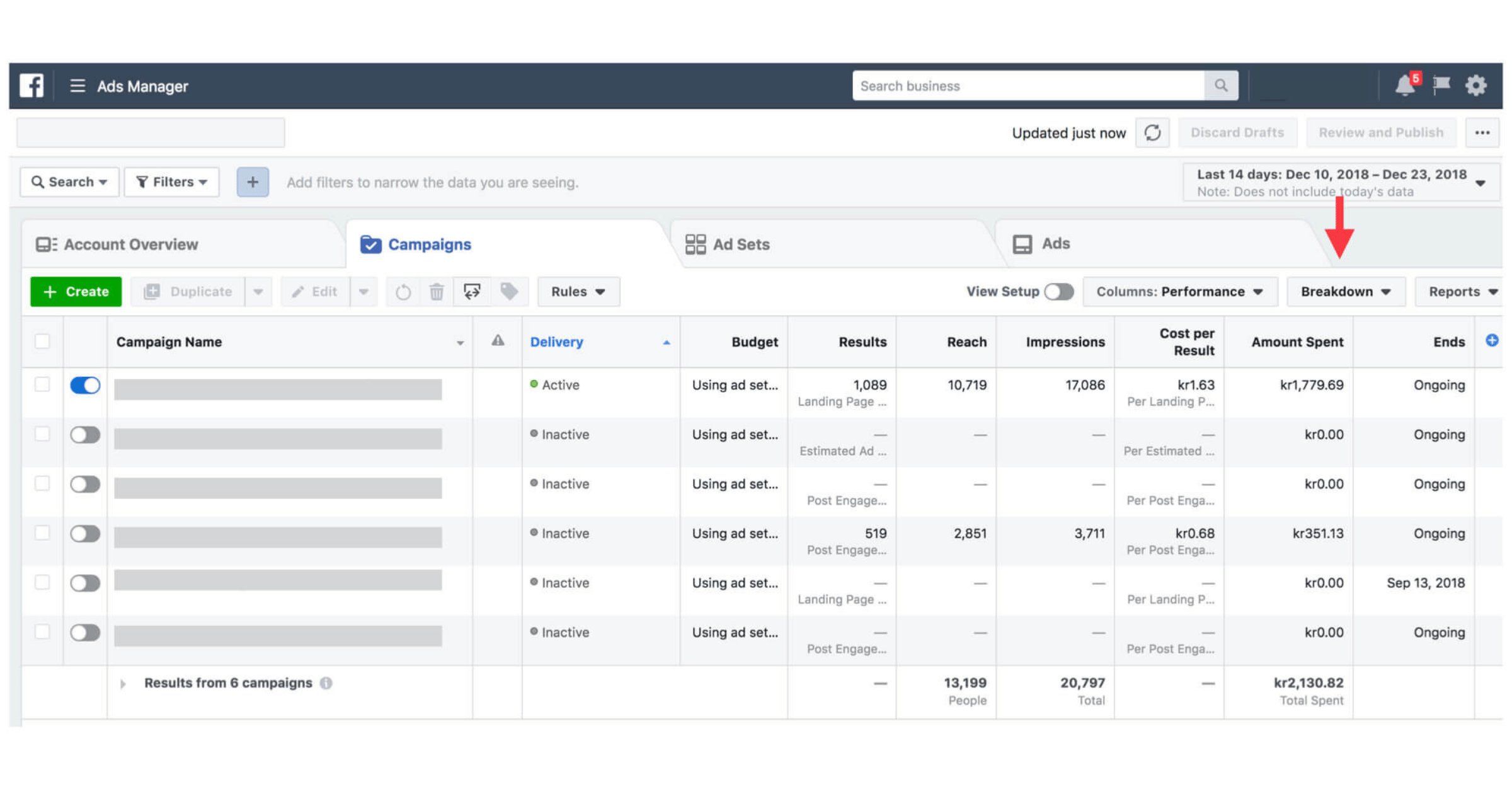This screenshot has height=794, width=1512.
Task: Open the Rules dropdown
Action: [x=578, y=292]
